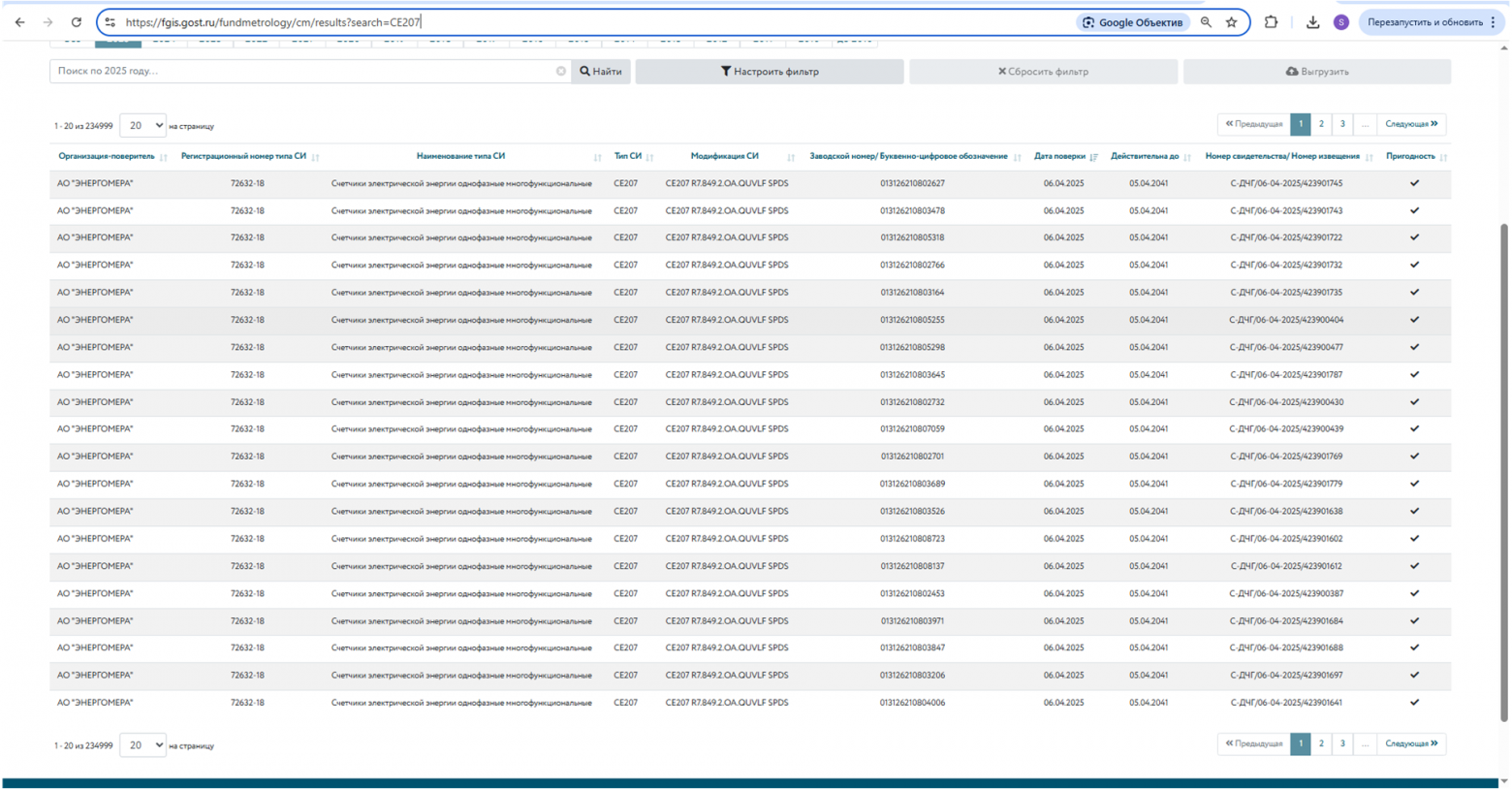Screen dimensions: 1512x789
Task: Bookmark this page with the star icon
Action: [1231, 22]
